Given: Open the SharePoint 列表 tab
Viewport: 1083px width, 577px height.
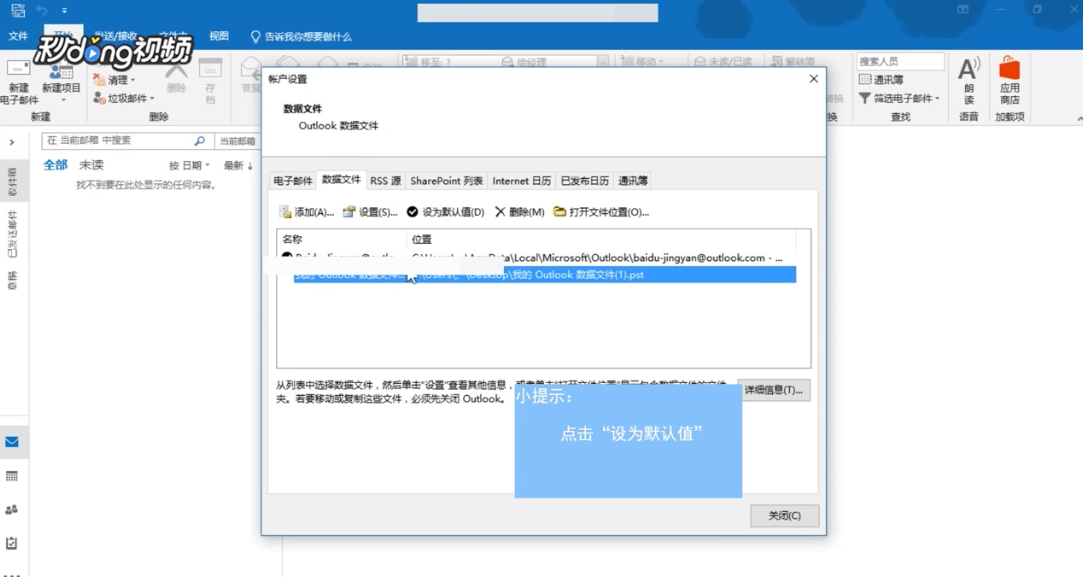Looking at the screenshot, I should tap(446, 180).
